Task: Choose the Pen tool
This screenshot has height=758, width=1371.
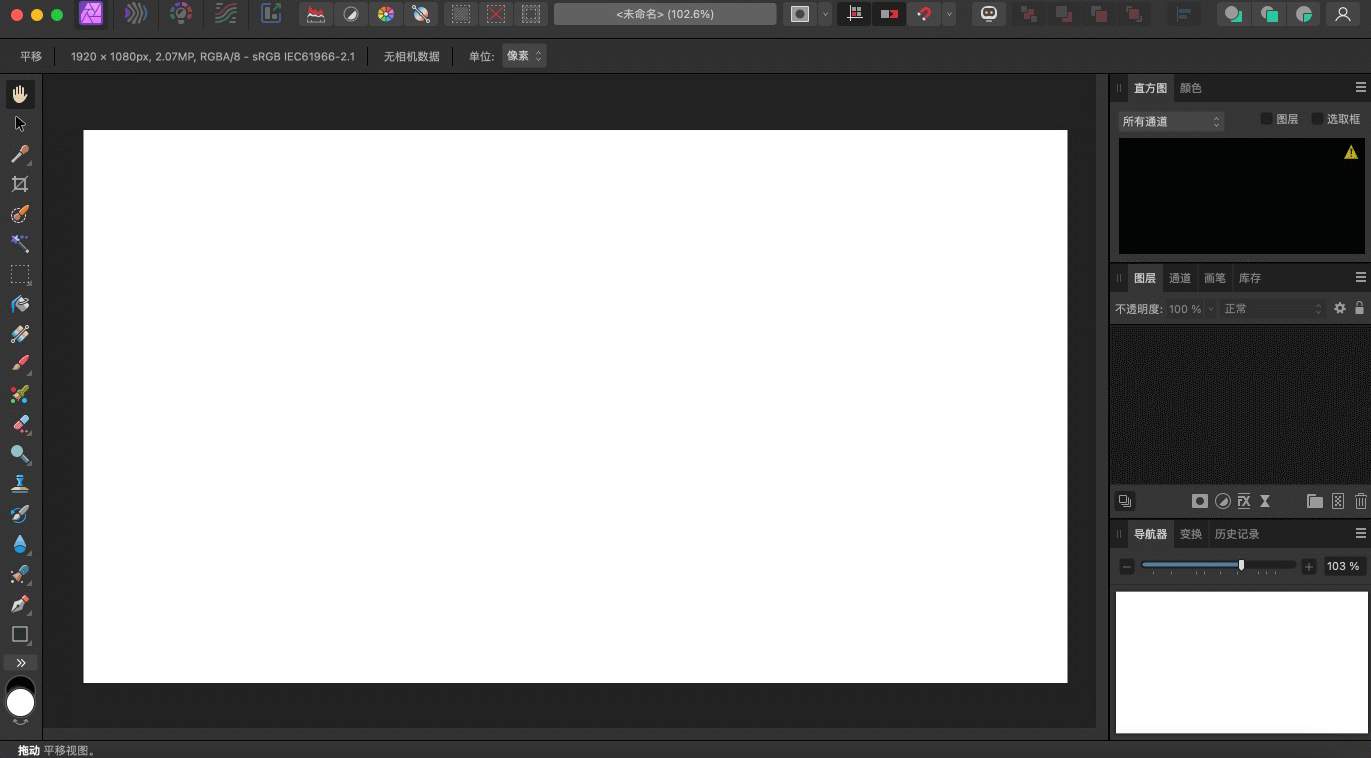Action: pos(20,604)
